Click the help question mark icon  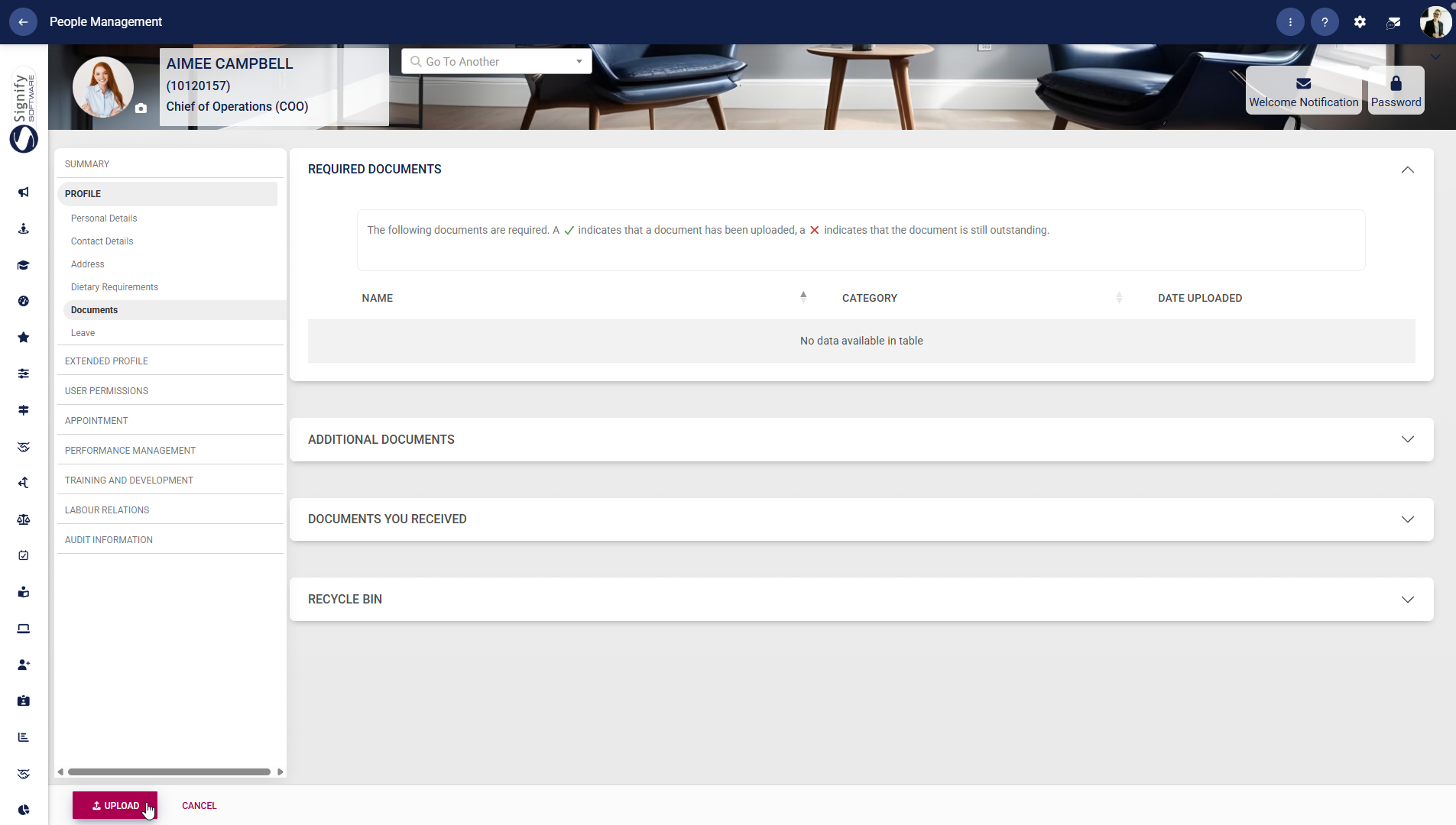tap(1325, 21)
